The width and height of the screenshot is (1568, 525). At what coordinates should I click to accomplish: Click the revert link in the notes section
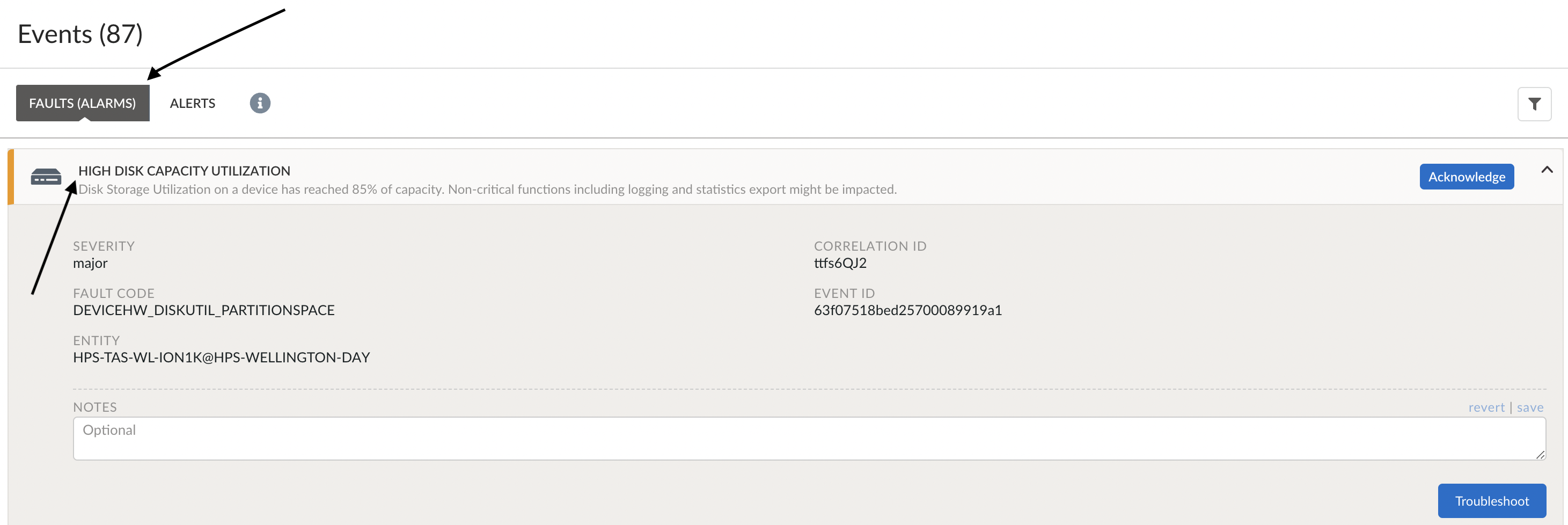coord(1487,407)
